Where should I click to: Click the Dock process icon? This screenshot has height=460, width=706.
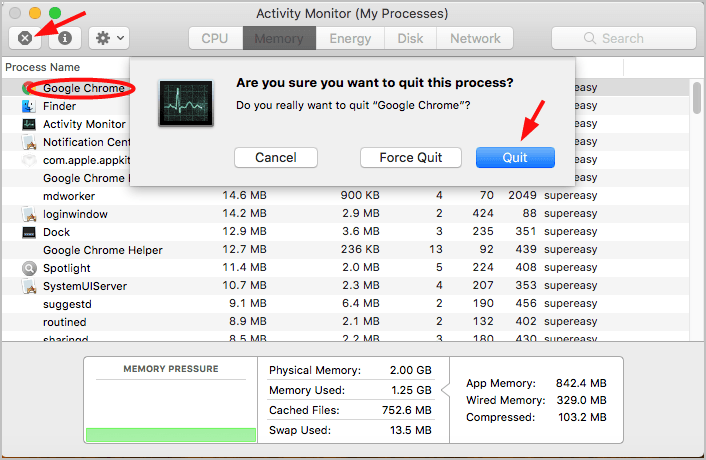tap(29, 232)
